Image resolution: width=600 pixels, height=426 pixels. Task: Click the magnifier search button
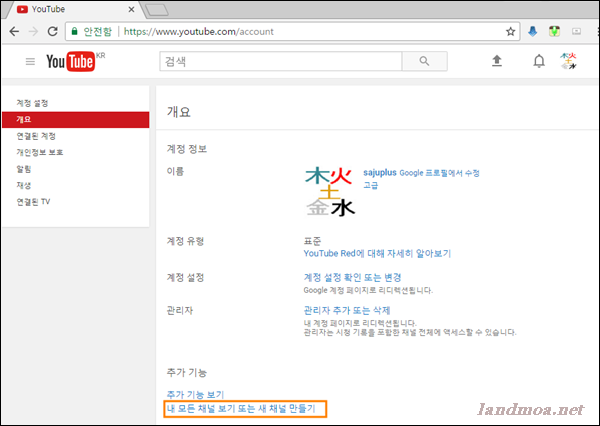coord(424,61)
